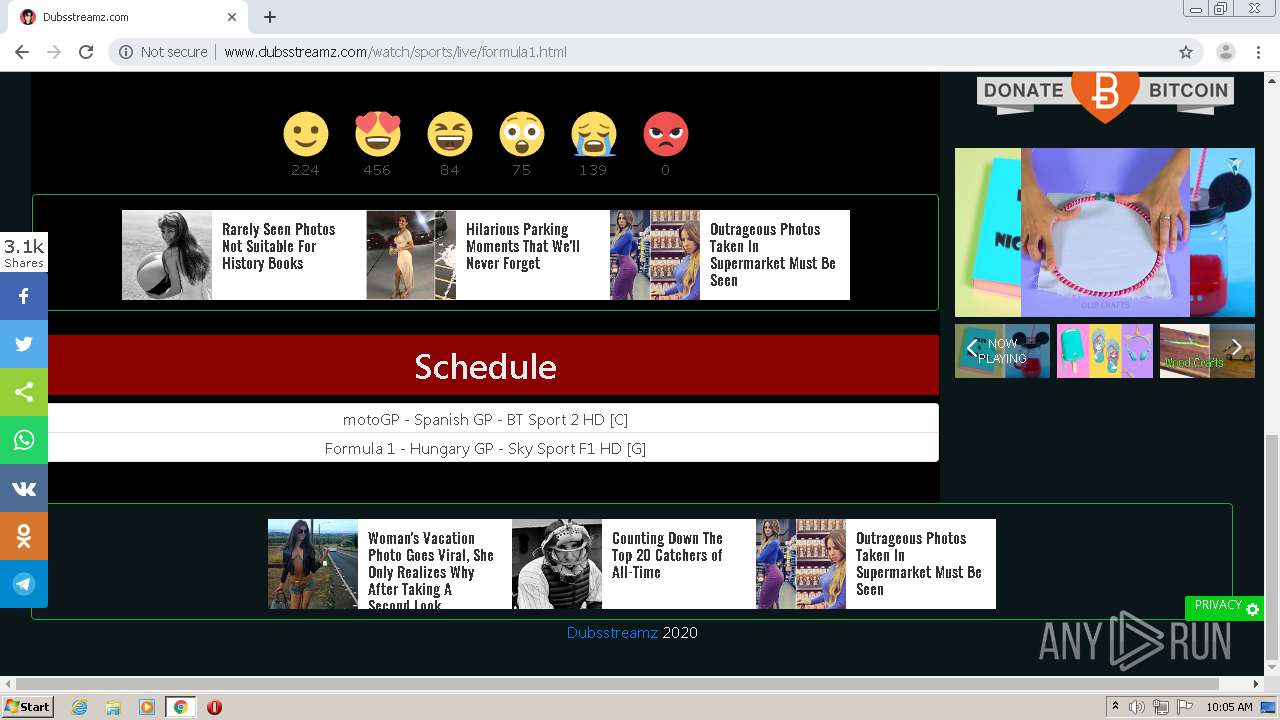Share the page via WhatsApp
1280x720 pixels.
[x=24, y=440]
